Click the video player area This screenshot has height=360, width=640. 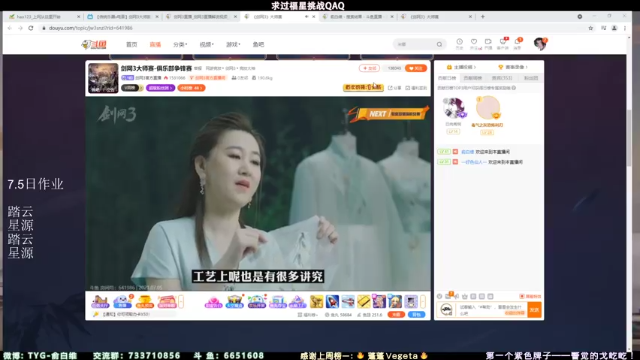click(258, 193)
